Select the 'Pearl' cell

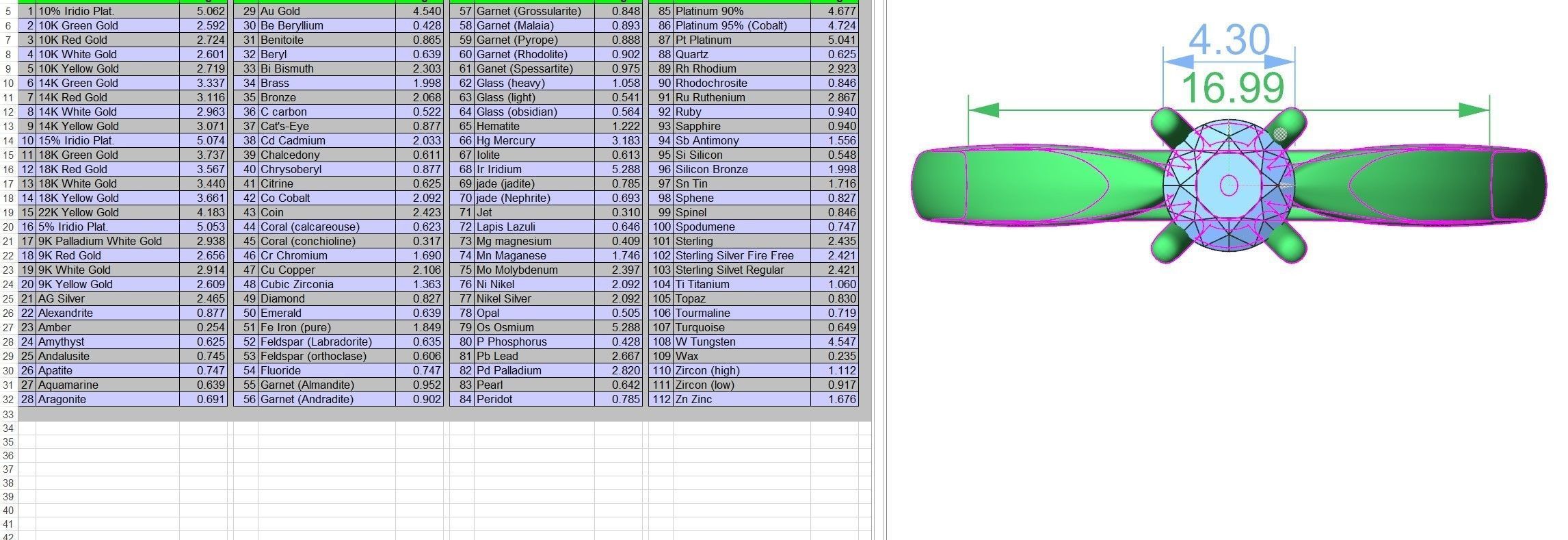click(x=534, y=385)
